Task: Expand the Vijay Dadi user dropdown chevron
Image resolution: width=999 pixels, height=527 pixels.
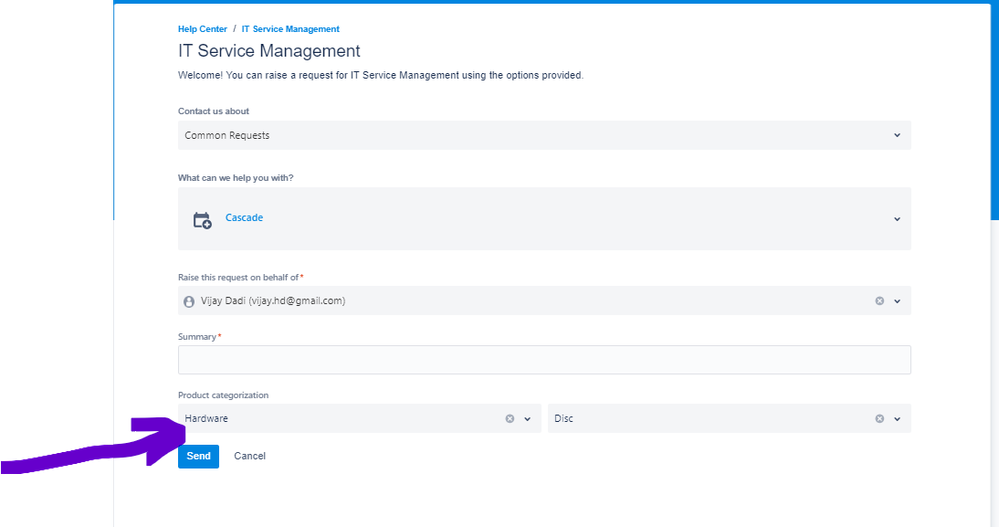Action: pyautogui.click(x=897, y=301)
